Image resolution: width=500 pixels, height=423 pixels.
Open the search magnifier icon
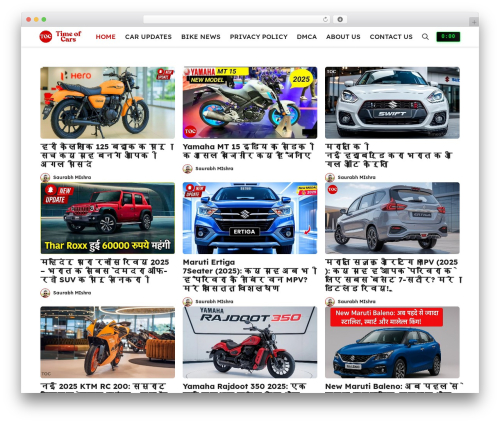[x=425, y=37]
